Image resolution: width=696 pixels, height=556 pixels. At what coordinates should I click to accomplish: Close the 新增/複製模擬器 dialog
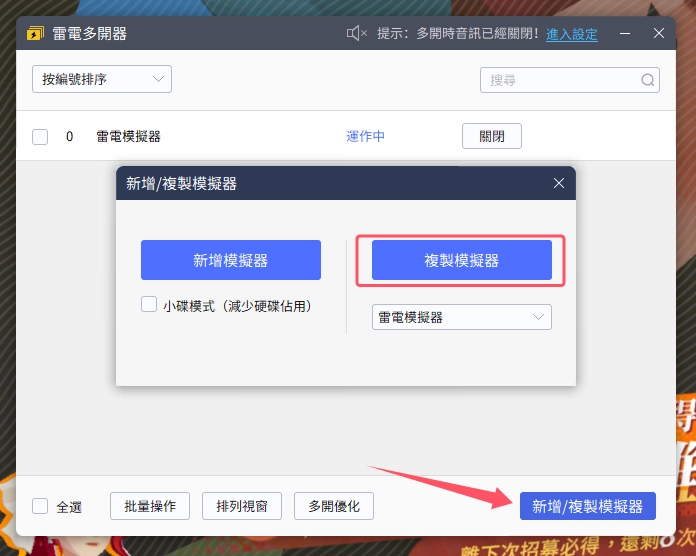pos(559,183)
